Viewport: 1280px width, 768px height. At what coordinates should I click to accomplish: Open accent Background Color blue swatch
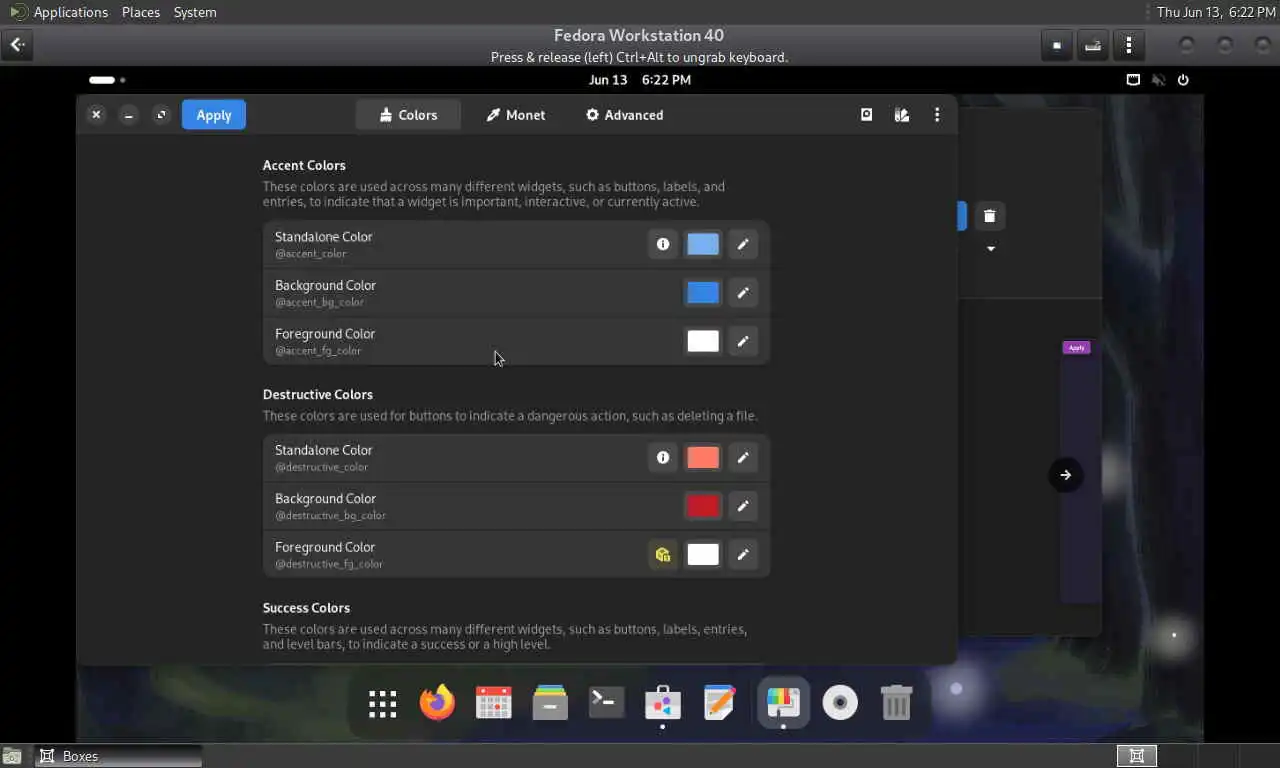(x=703, y=293)
